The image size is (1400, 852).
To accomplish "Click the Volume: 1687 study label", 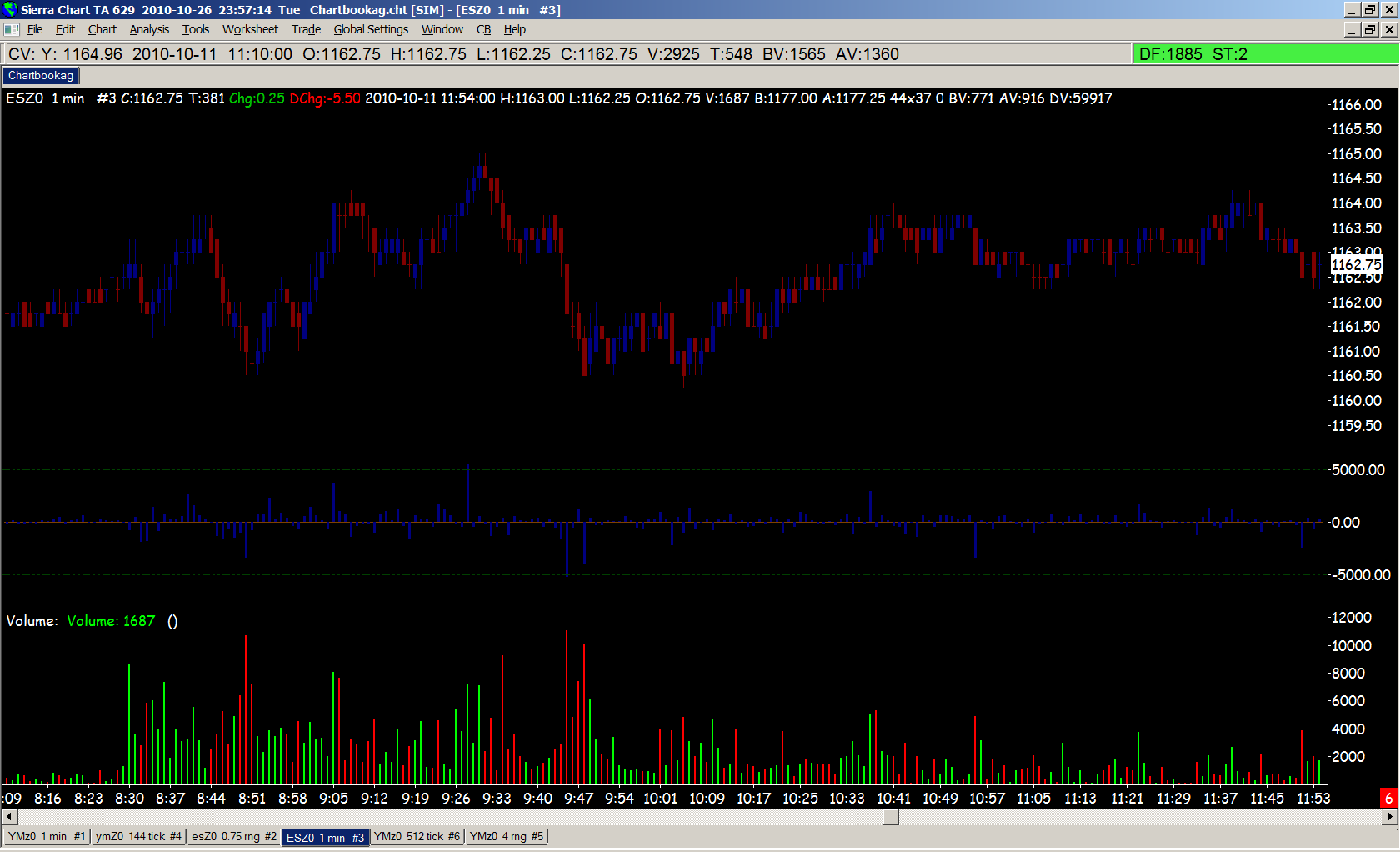I will click(x=111, y=621).
